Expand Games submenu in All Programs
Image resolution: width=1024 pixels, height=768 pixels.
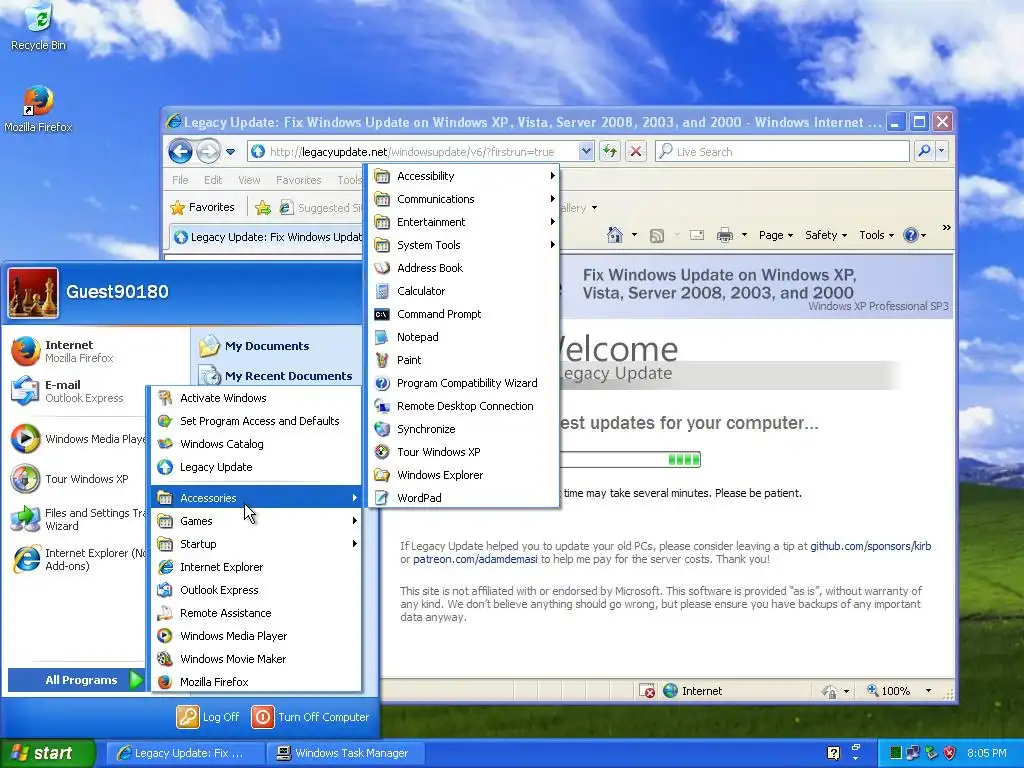(x=257, y=520)
